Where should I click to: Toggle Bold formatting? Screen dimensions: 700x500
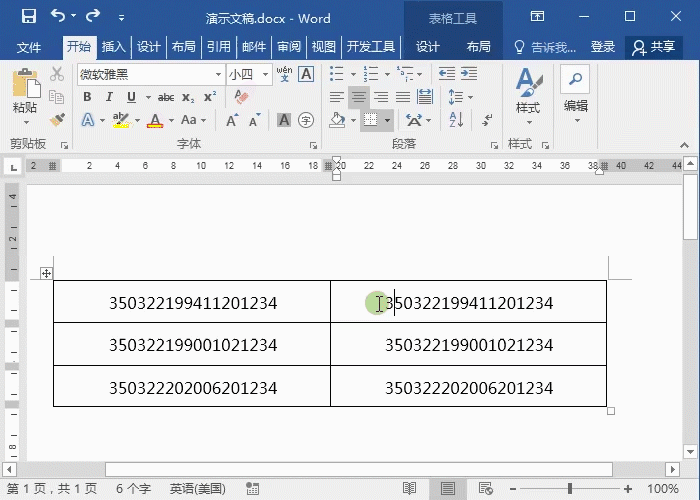coord(87,97)
